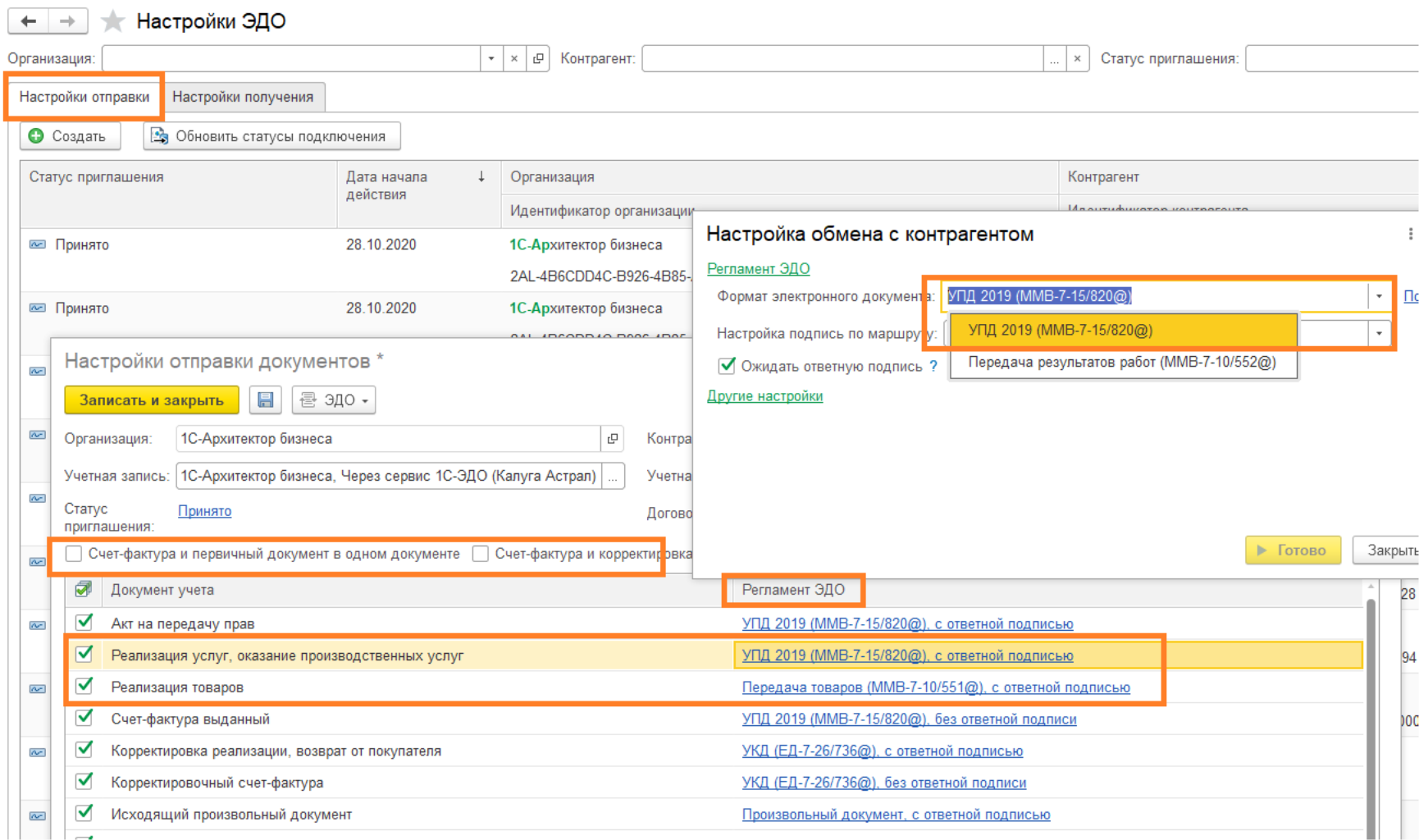Open the ЭДО dropdown button
The height and width of the screenshot is (840, 1419).
[x=334, y=399]
